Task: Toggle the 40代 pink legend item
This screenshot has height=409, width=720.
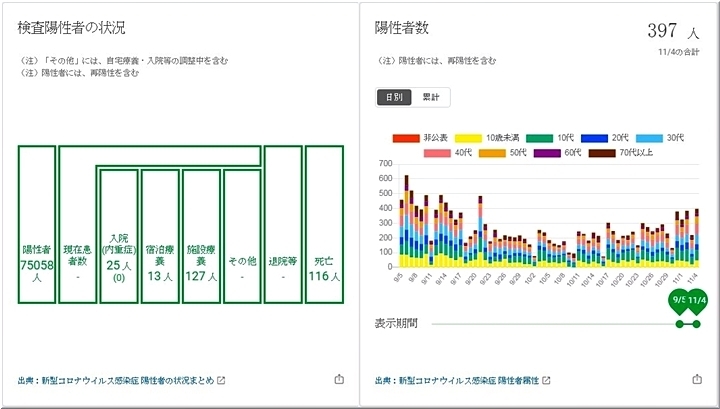Action: point(438,154)
